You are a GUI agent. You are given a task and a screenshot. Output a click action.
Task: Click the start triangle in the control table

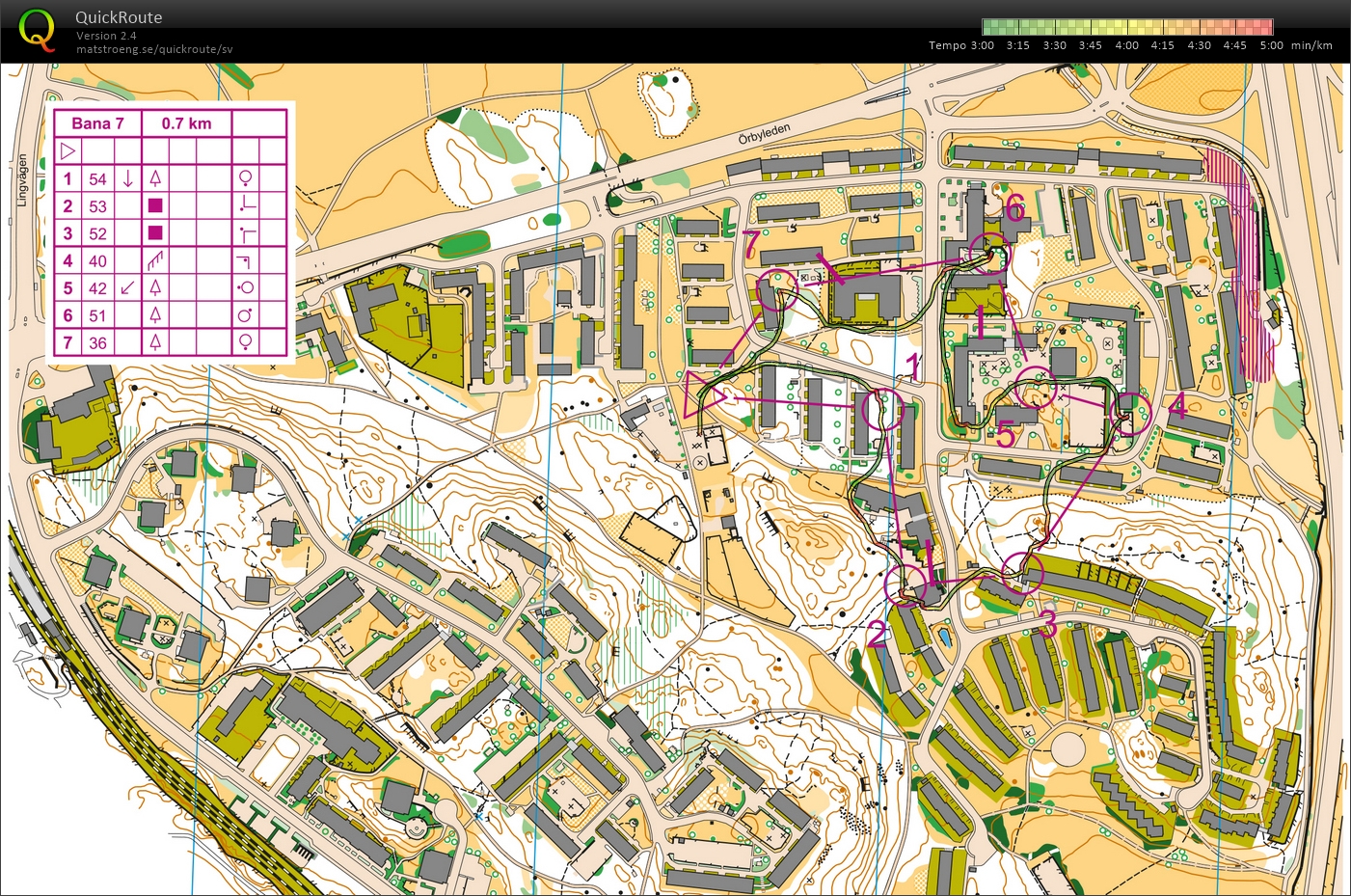pos(68,150)
